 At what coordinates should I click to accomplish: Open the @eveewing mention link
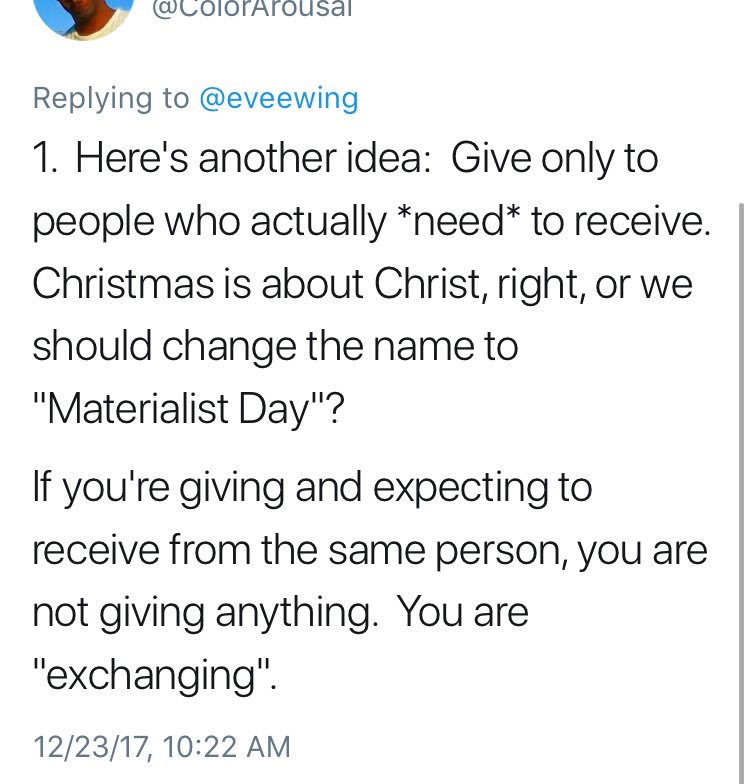point(279,98)
